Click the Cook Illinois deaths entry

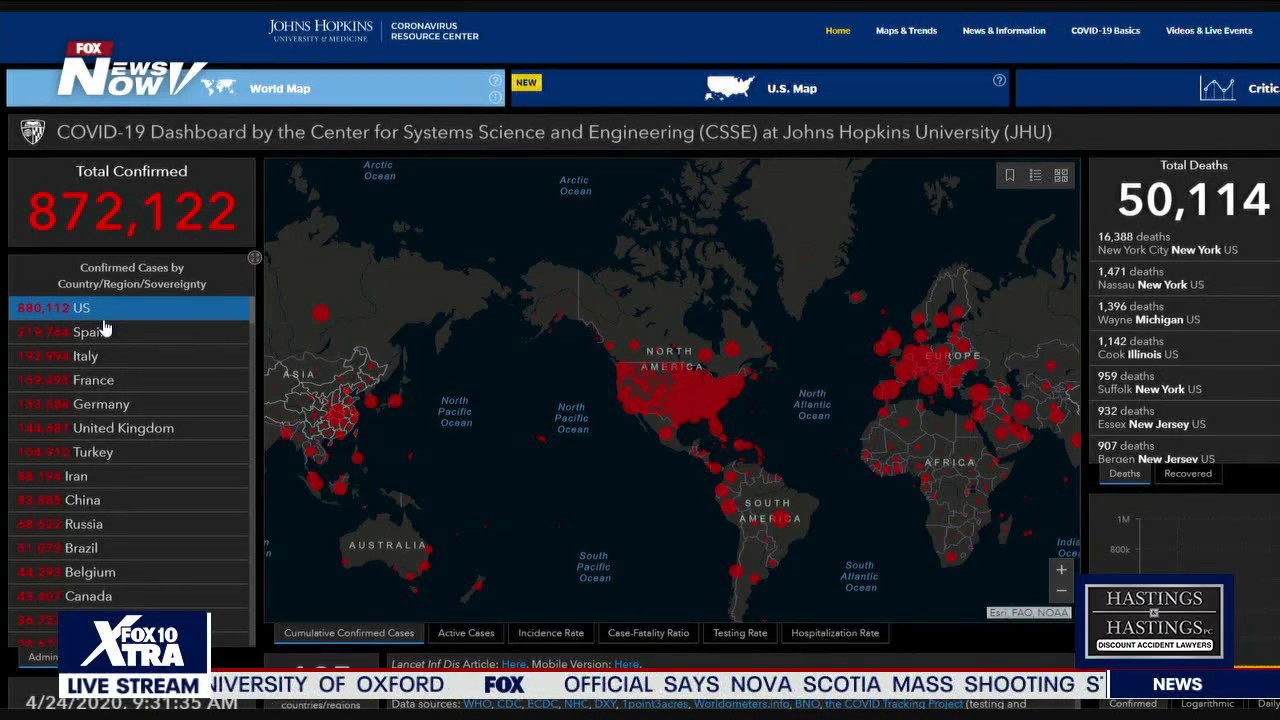(x=1138, y=348)
